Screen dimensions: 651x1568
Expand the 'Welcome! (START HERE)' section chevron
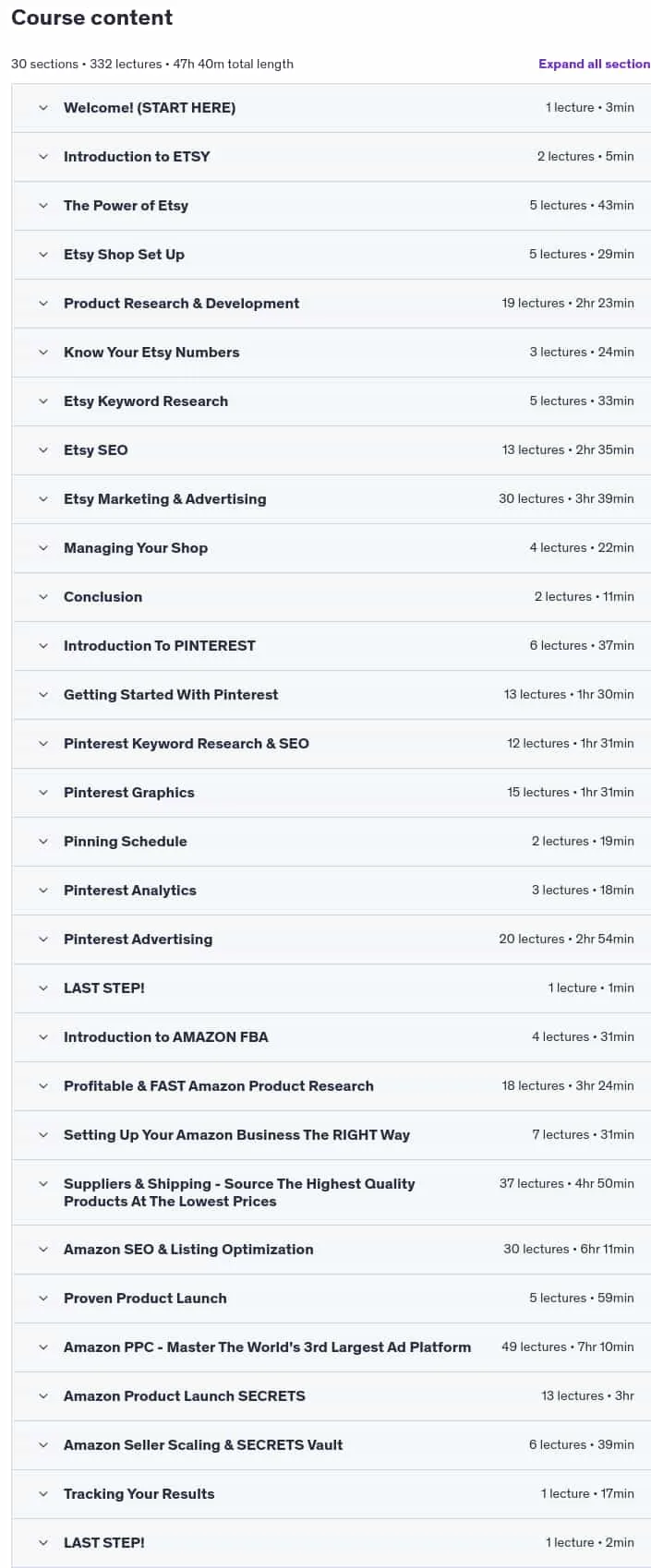pyautogui.click(x=43, y=108)
